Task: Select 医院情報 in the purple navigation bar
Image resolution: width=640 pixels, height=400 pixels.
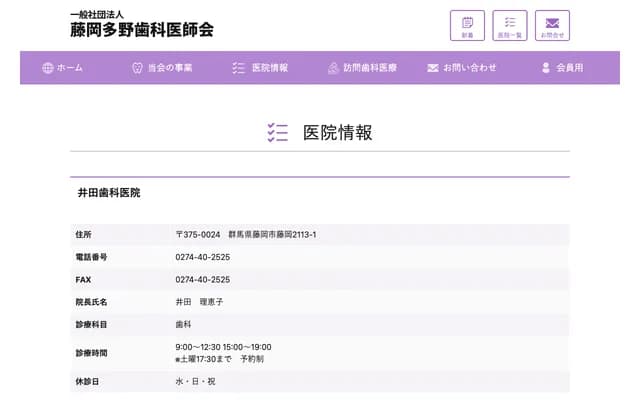Action: tap(270, 68)
